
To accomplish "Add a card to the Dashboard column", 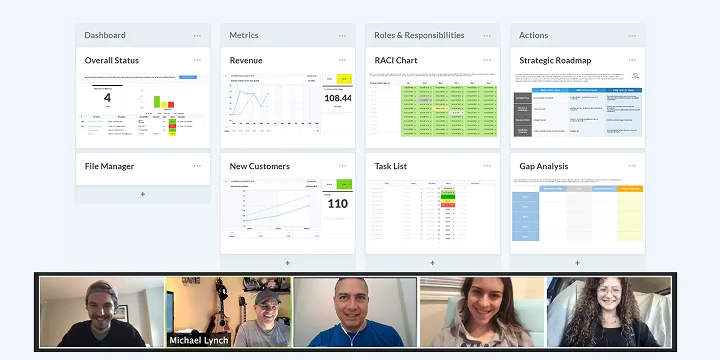I will click(143, 194).
